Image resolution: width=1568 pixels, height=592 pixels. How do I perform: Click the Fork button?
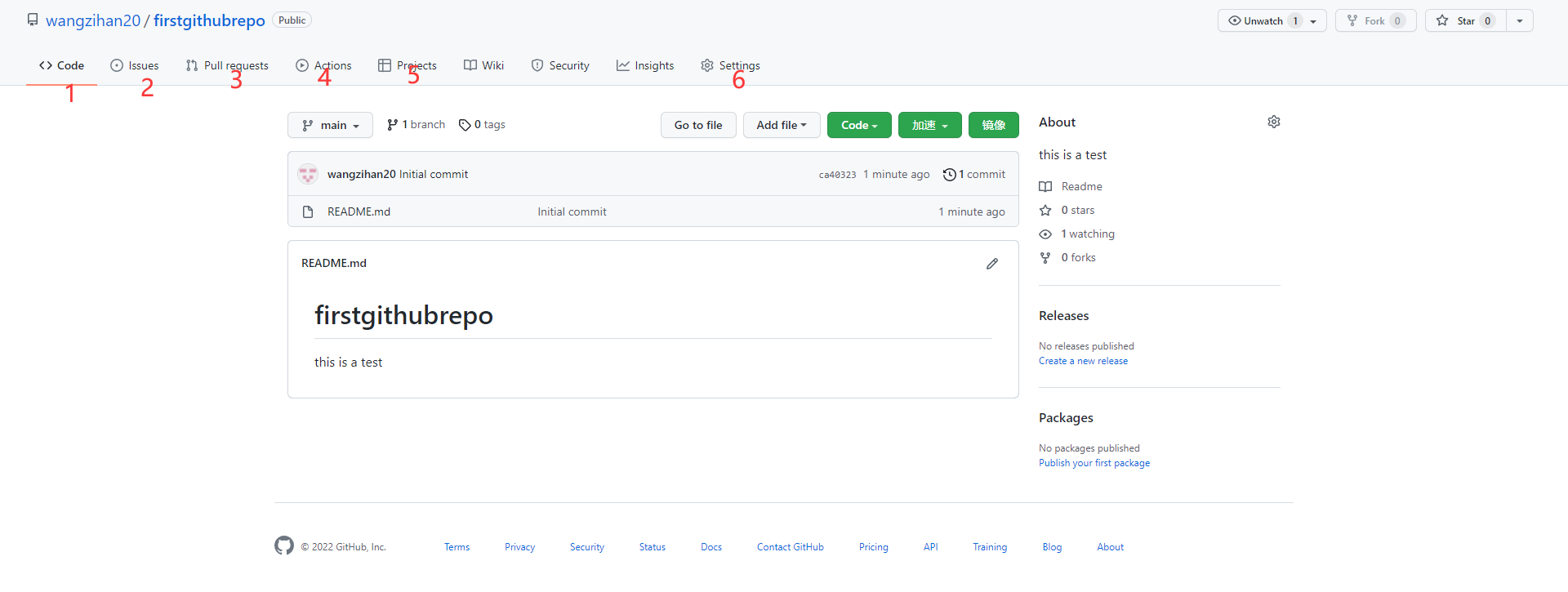[1376, 20]
